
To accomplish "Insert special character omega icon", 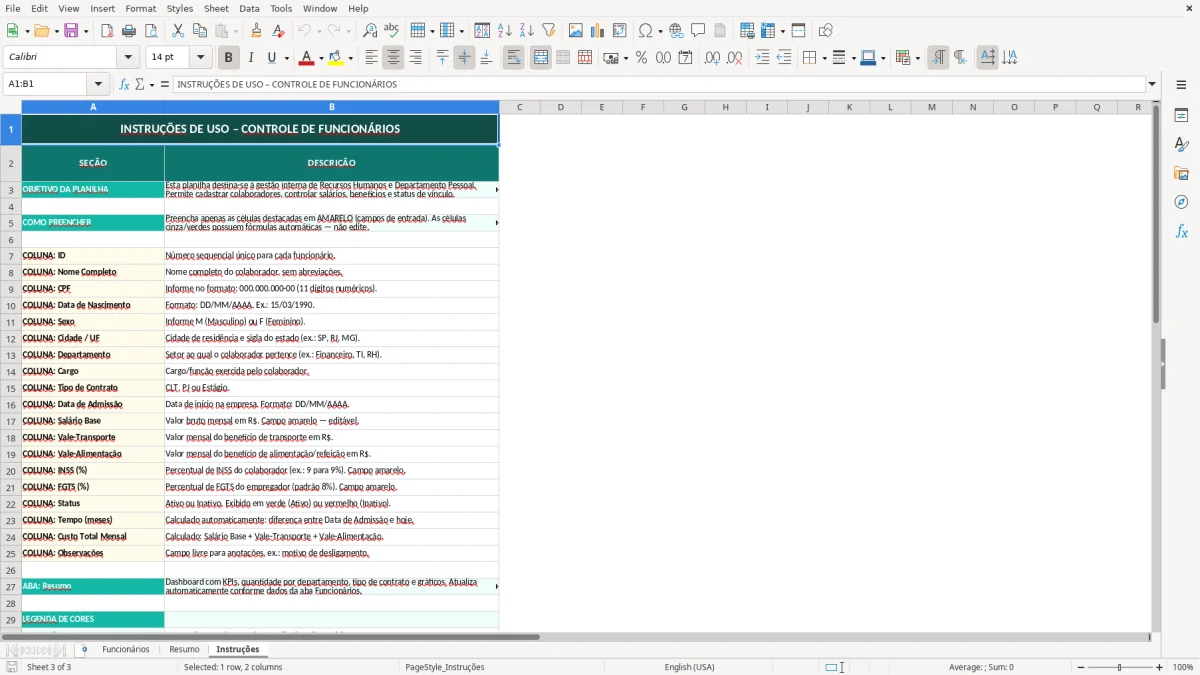I will click(x=645, y=31).
